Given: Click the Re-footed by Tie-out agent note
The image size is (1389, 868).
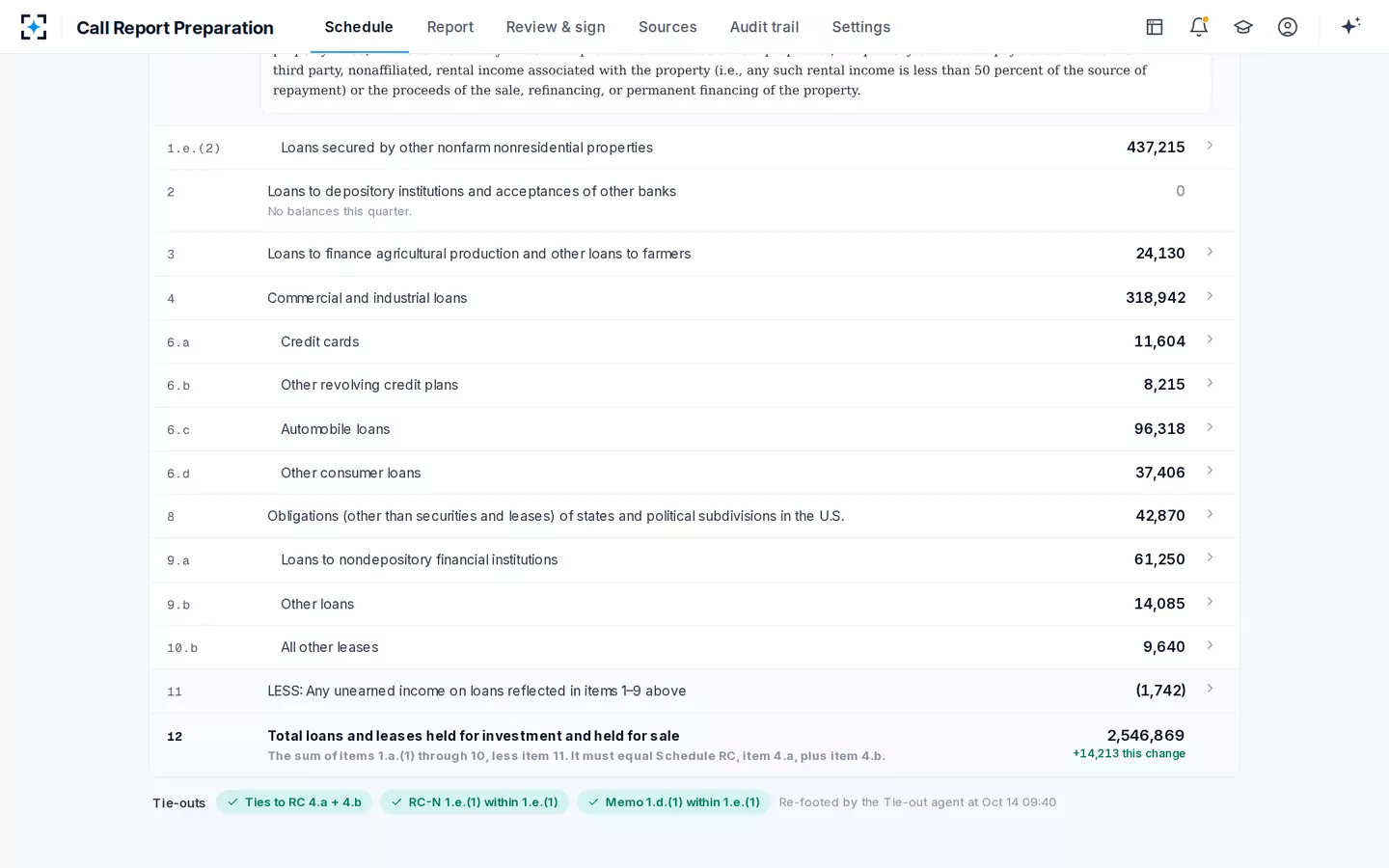Looking at the screenshot, I should click(917, 802).
